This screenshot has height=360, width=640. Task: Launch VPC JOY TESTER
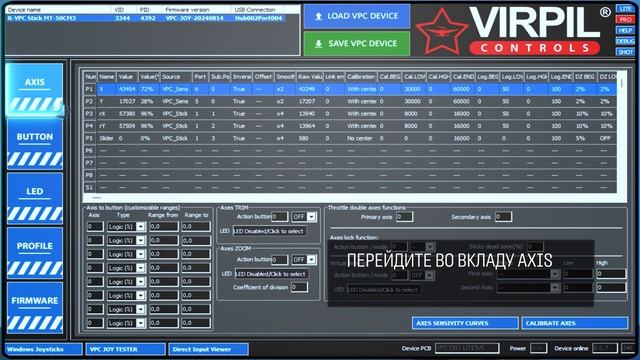point(126,349)
